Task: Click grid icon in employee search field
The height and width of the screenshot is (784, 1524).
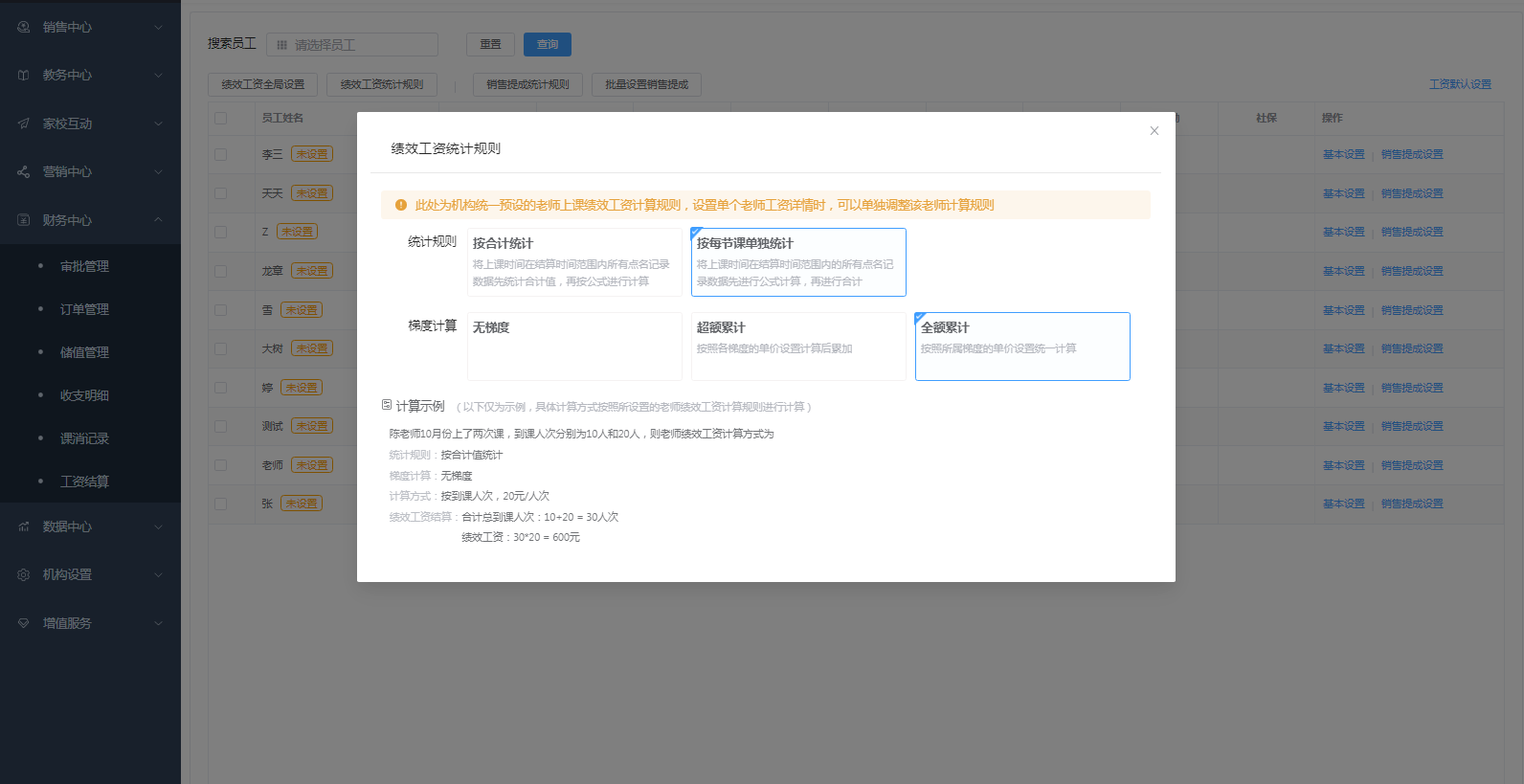Action: (x=282, y=45)
